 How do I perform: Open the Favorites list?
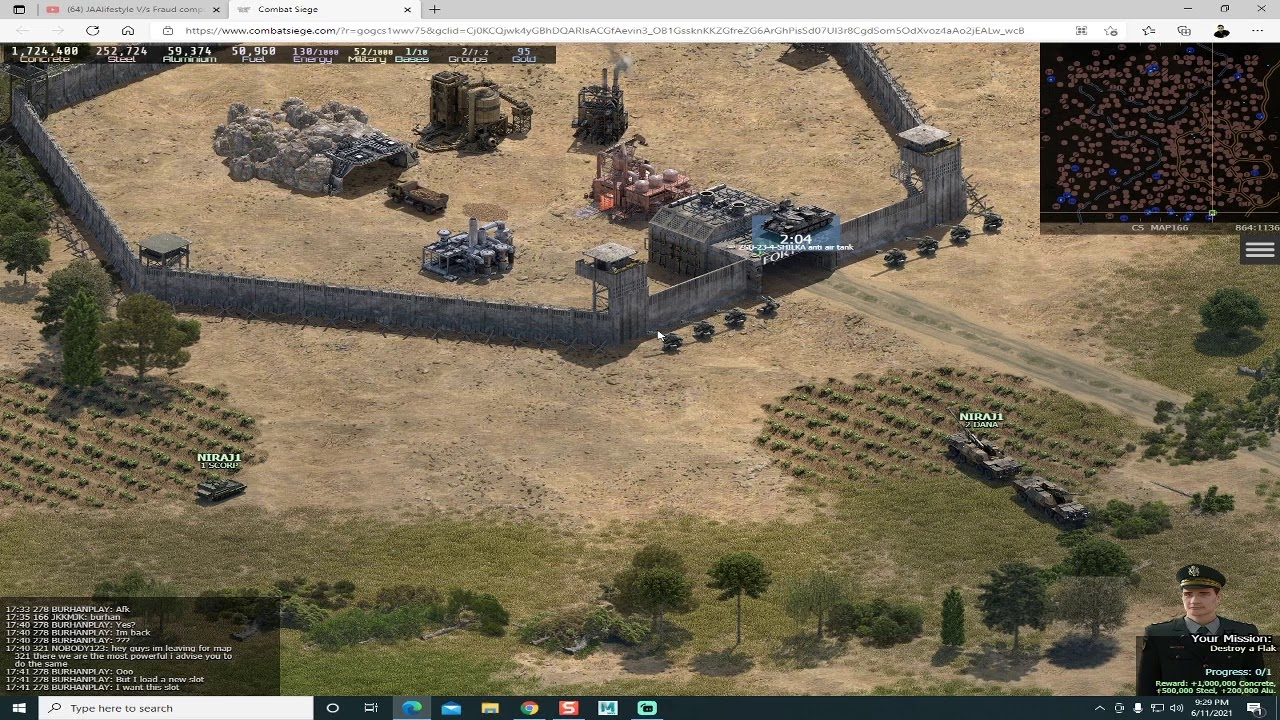1148,30
